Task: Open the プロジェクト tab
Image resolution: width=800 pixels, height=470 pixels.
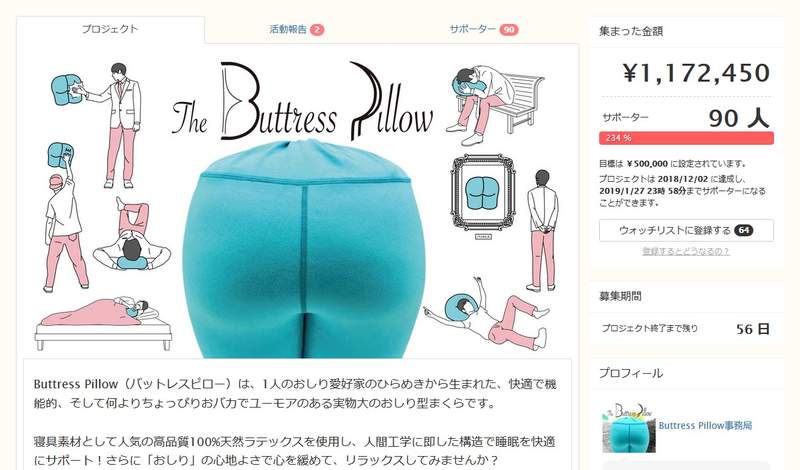Action: tap(110, 29)
